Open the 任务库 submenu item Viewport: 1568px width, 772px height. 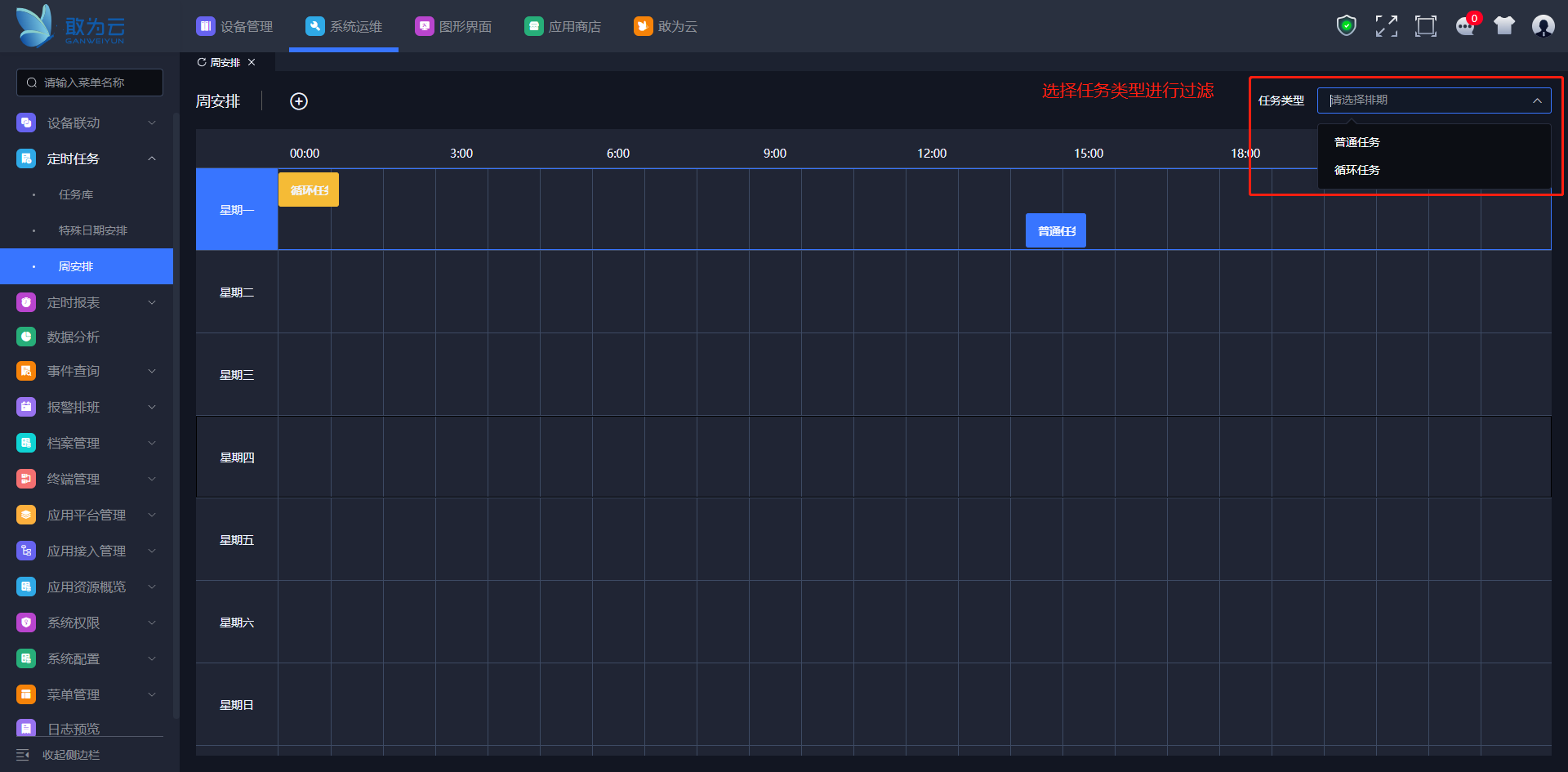click(x=76, y=194)
